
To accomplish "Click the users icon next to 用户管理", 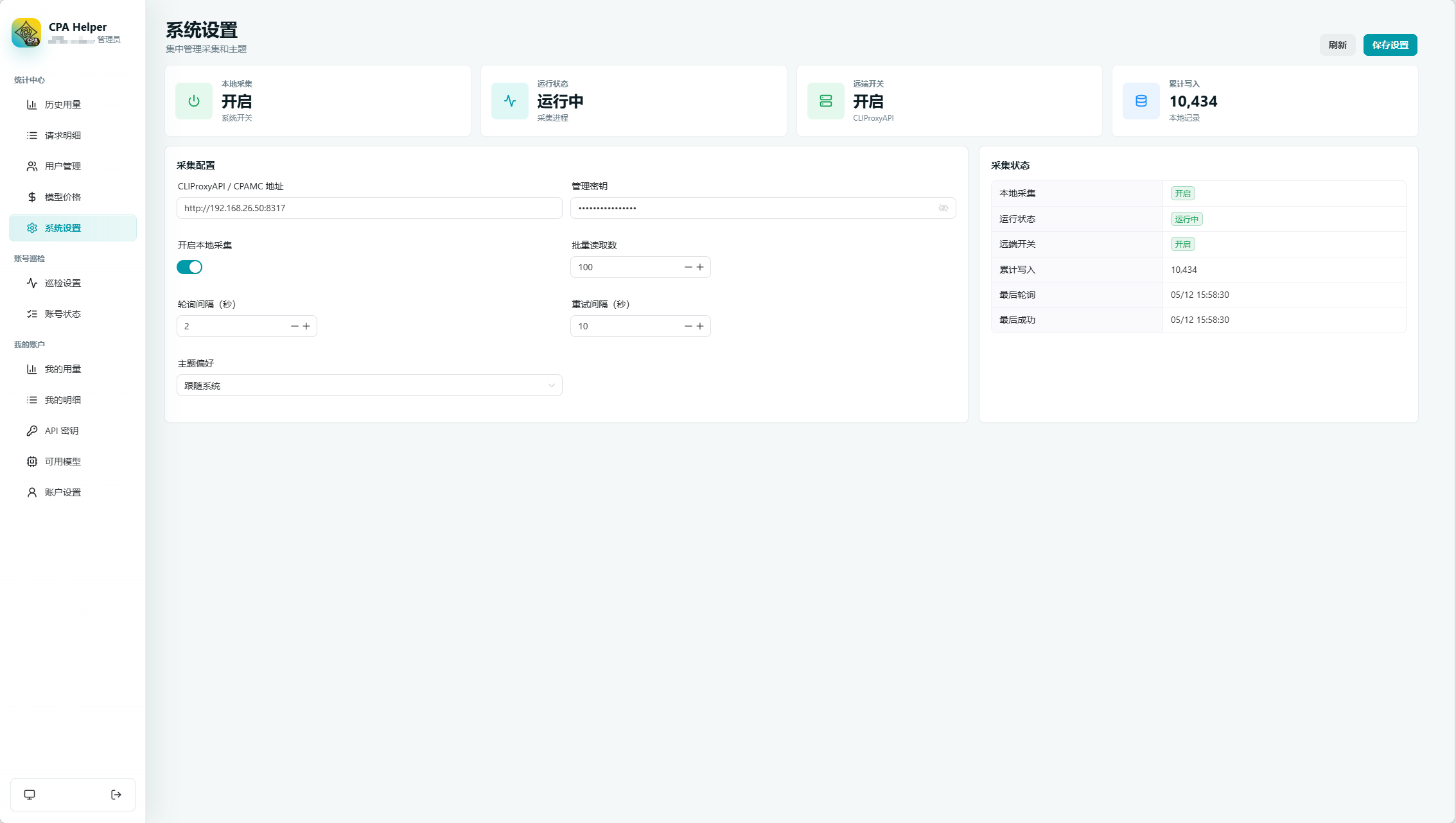I will click(31, 166).
